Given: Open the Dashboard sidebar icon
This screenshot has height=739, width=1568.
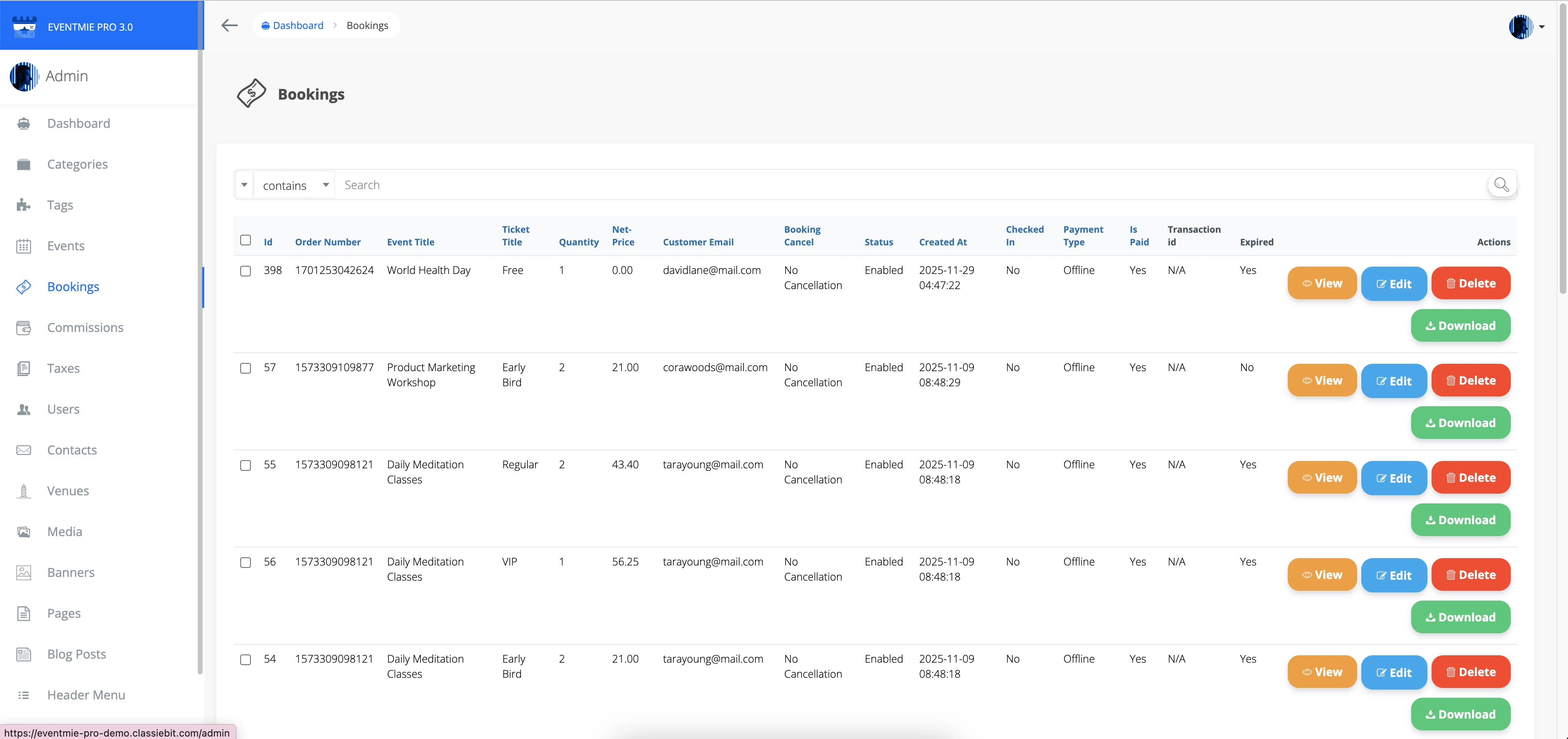Looking at the screenshot, I should [24, 123].
